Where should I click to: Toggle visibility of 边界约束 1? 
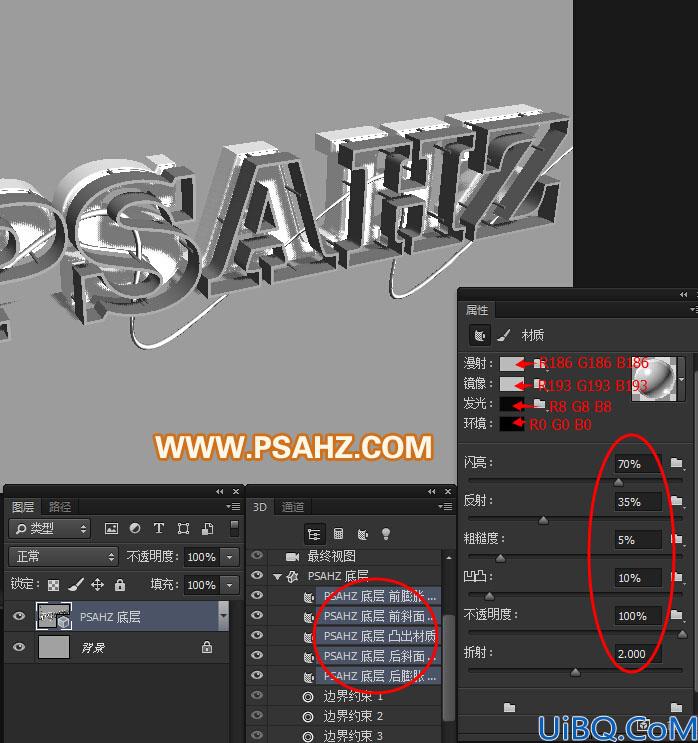click(257, 695)
